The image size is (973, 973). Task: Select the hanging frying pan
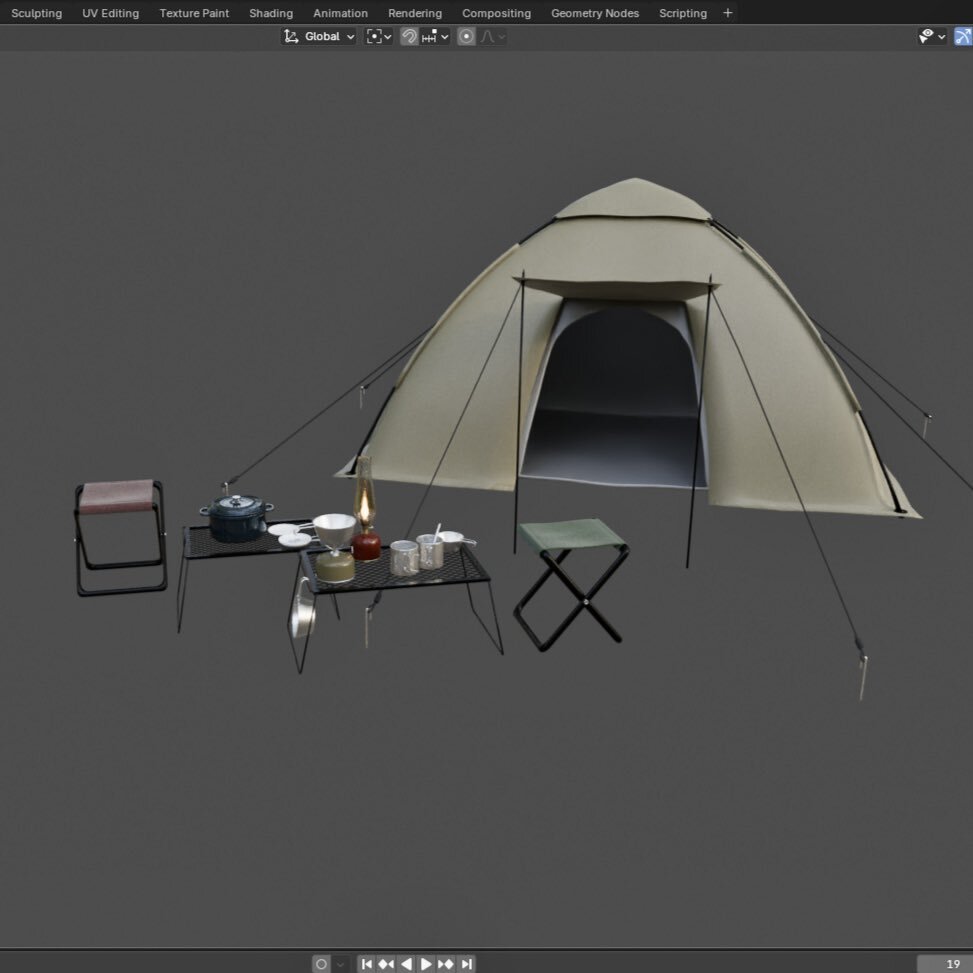(x=303, y=609)
